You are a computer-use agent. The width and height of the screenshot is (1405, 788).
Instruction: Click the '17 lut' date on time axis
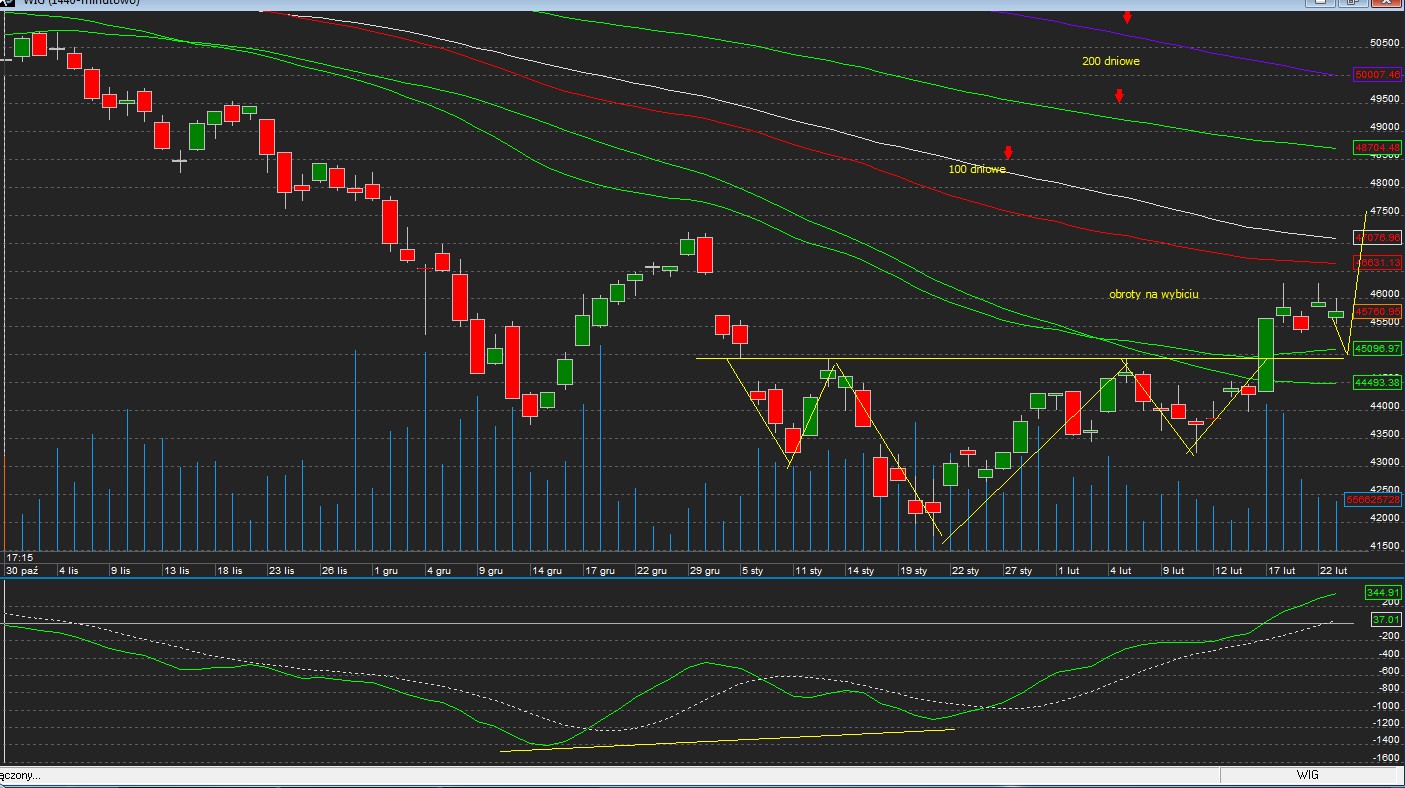tap(1281, 570)
